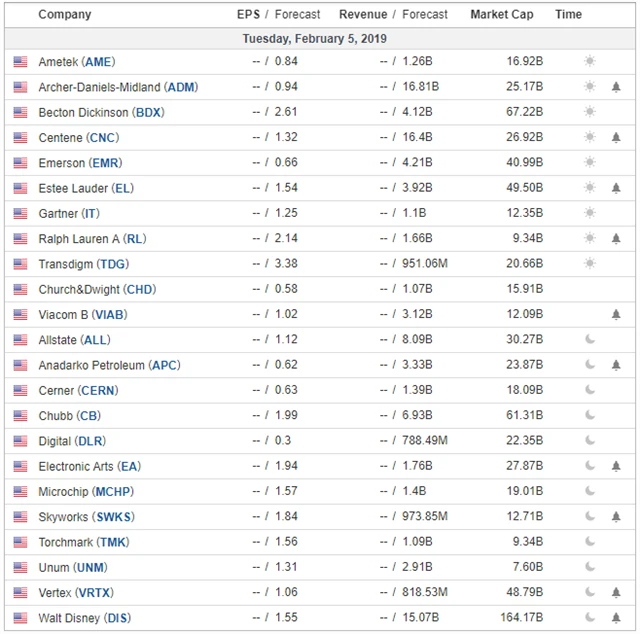Click the US flag beside Gartner
The width and height of the screenshot is (640, 634).
coord(20,213)
